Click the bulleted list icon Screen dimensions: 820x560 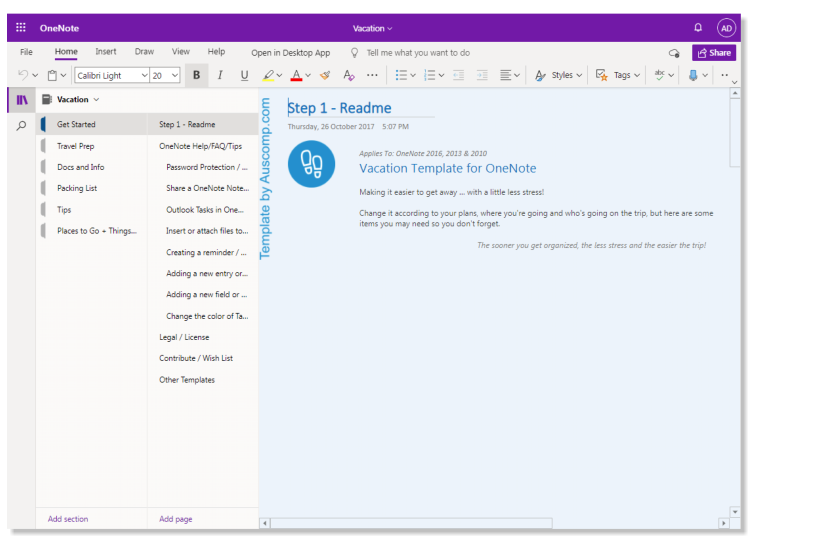point(401,75)
